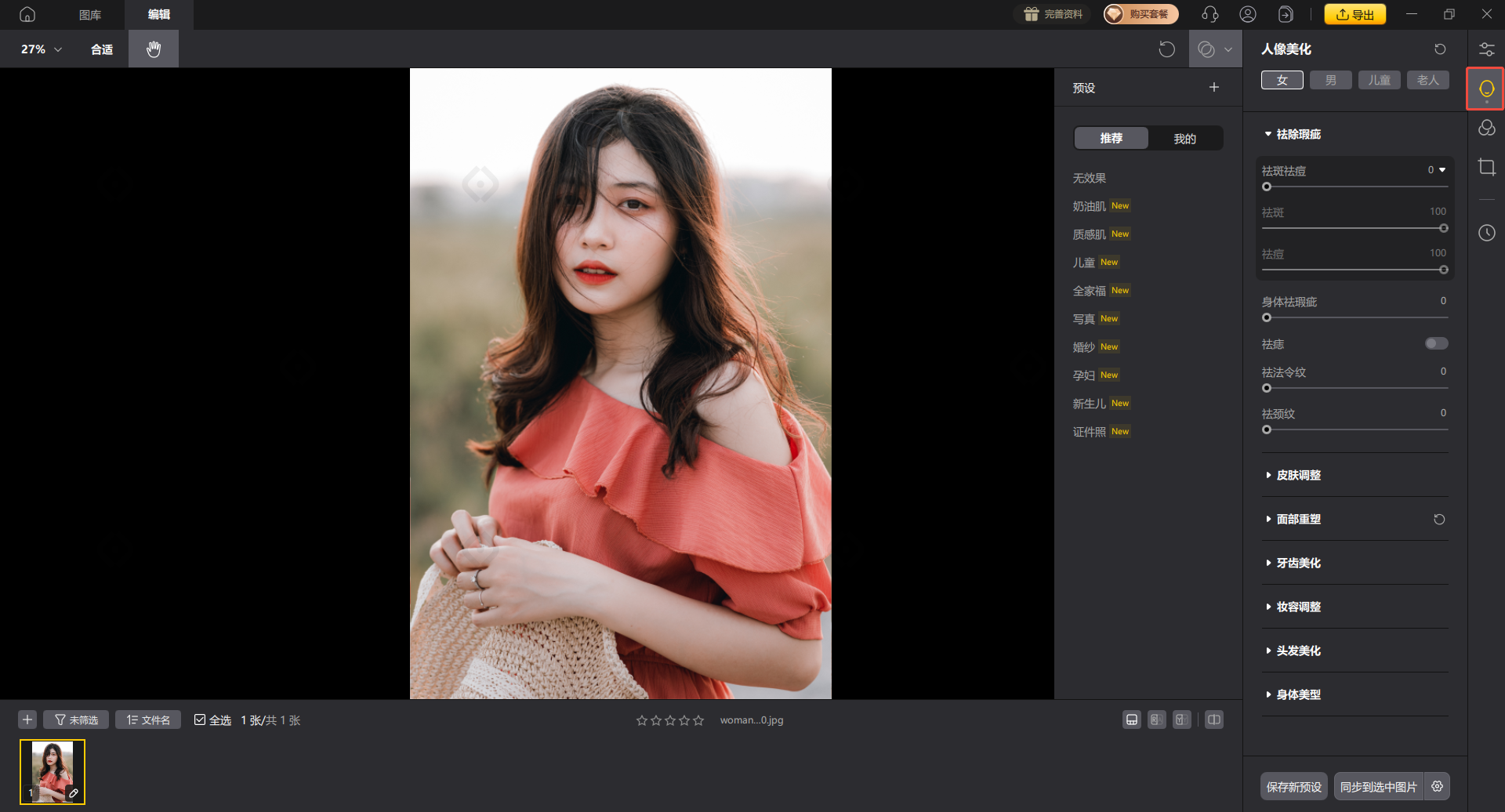The height and width of the screenshot is (812, 1505).
Task: Open the 27% zoom dropdown
Action: [x=41, y=49]
